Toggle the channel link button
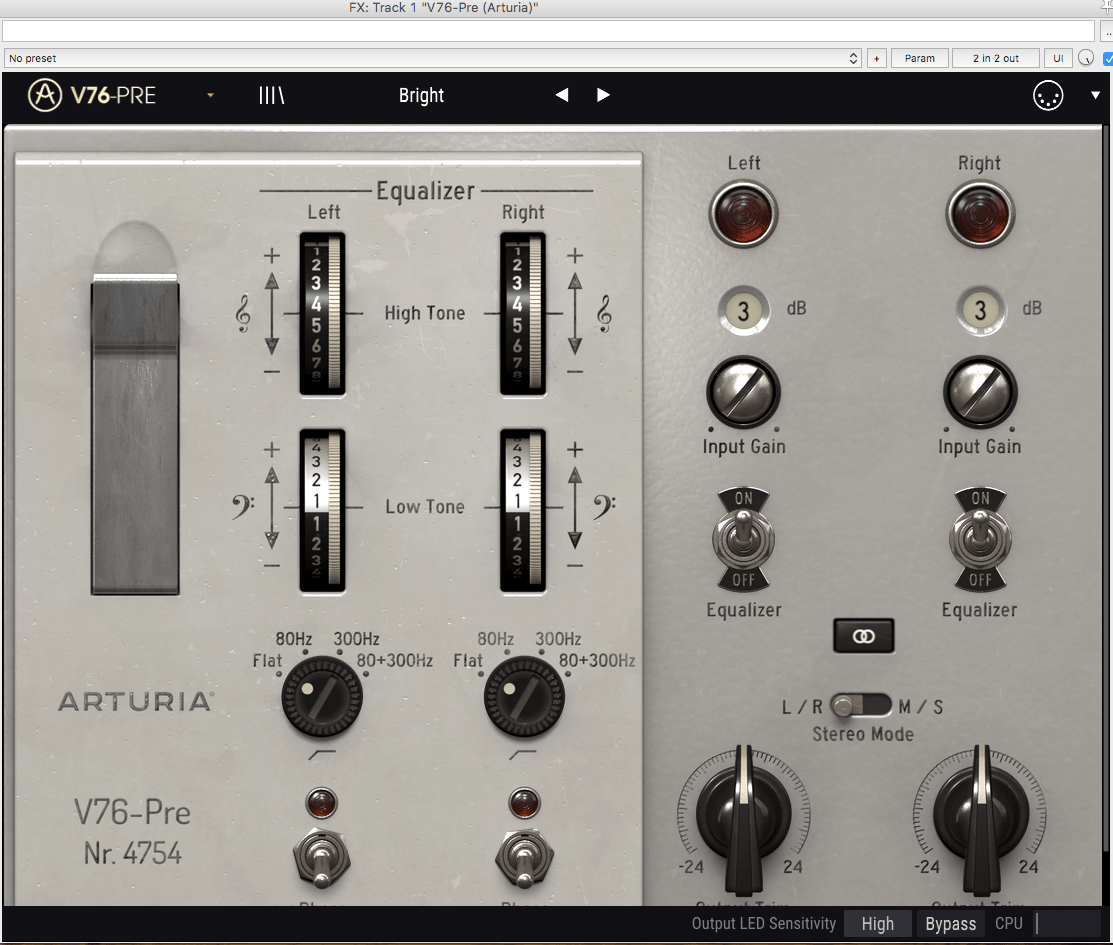The height and width of the screenshot is (945, 1113). tap(863, 636)
